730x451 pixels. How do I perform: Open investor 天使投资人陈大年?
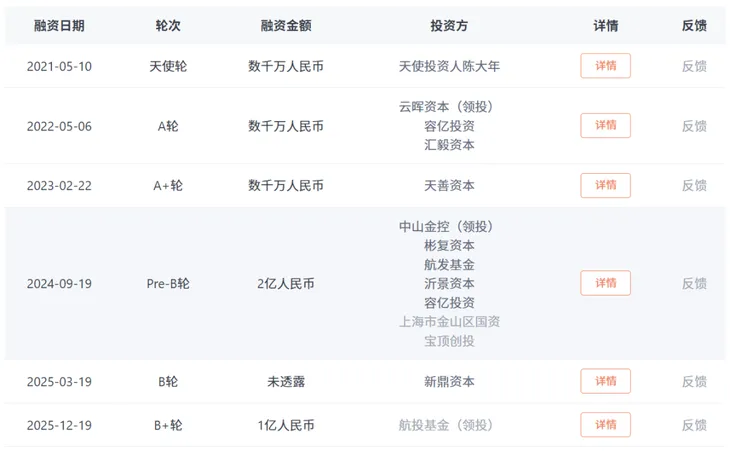[x=449, y=66]
